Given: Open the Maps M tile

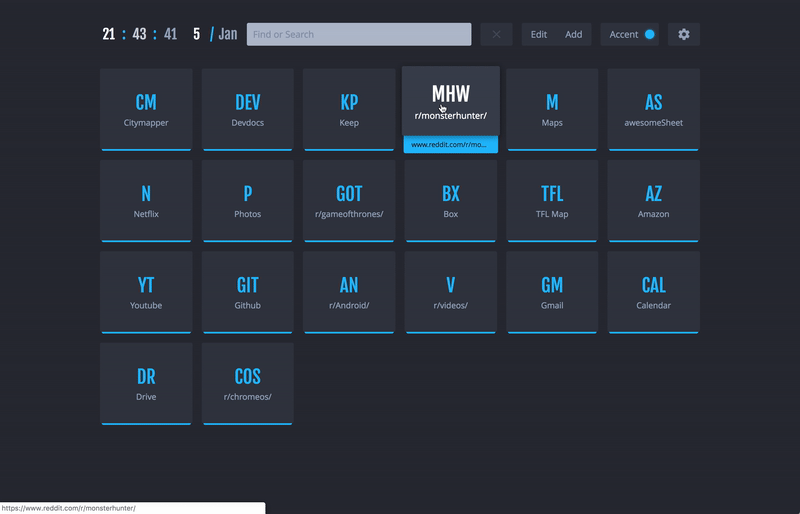Looking at the screenshot, I should (x=552, y=110).
